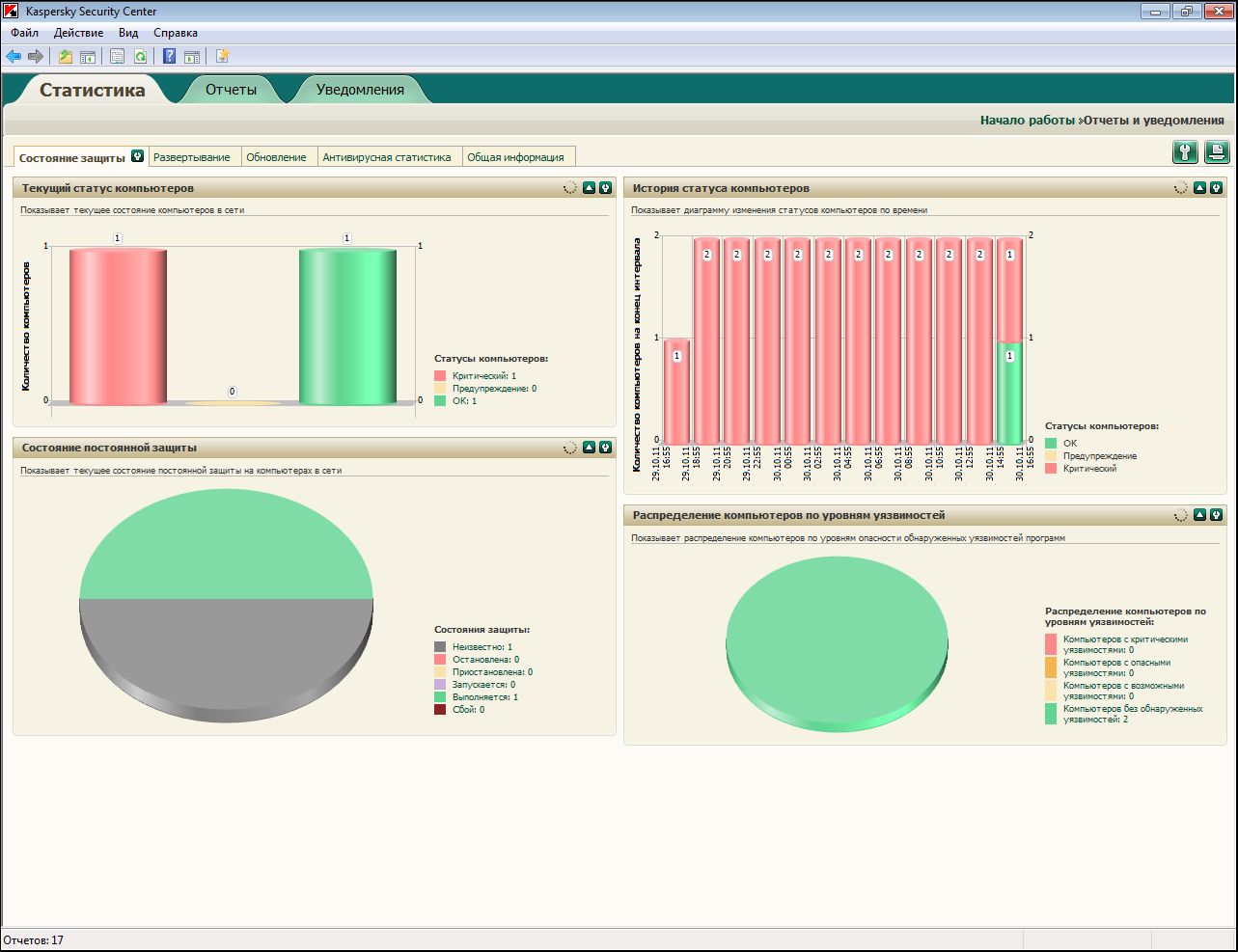Open statistics page settings with large wrench button
Image resolution: width=1238 pixels, height=952 pixels.
point(1185,152)
